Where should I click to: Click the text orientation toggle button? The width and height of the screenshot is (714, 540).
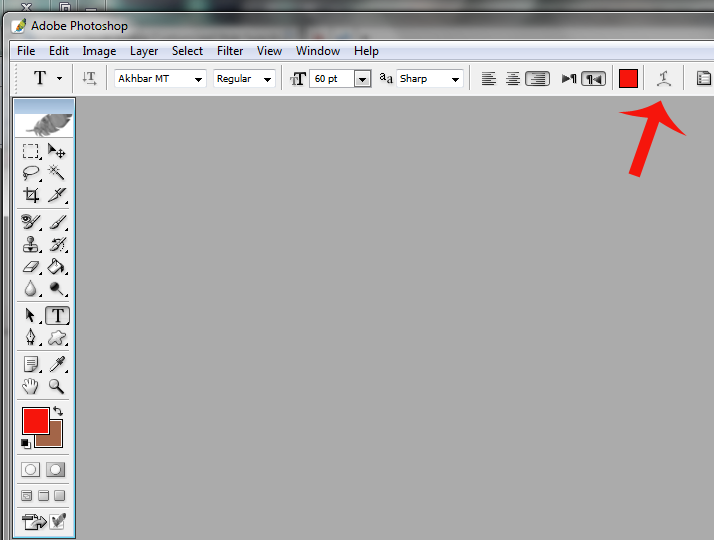coord(90,79)
